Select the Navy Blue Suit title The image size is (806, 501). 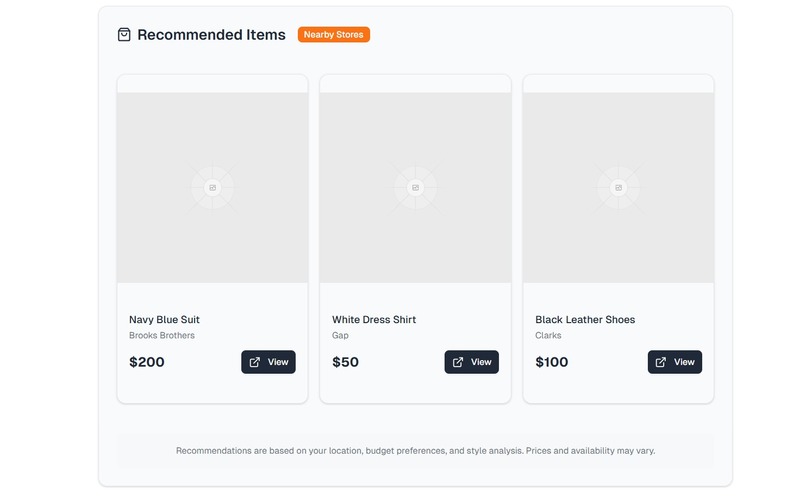[164, 320]
